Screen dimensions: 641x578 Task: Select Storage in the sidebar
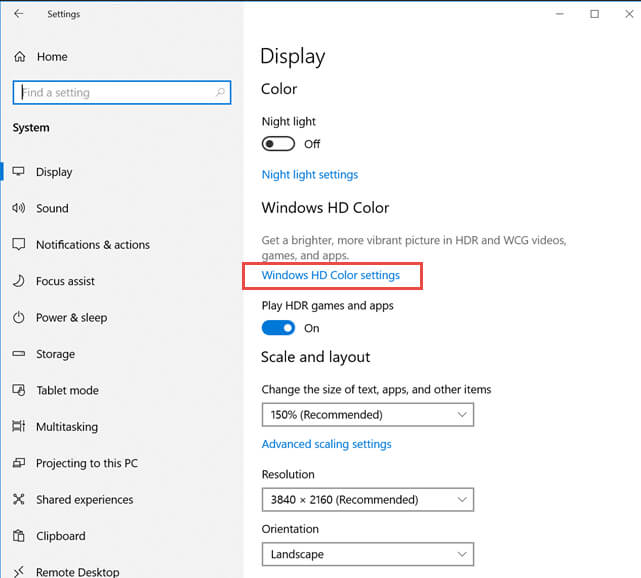coord(55,354)
